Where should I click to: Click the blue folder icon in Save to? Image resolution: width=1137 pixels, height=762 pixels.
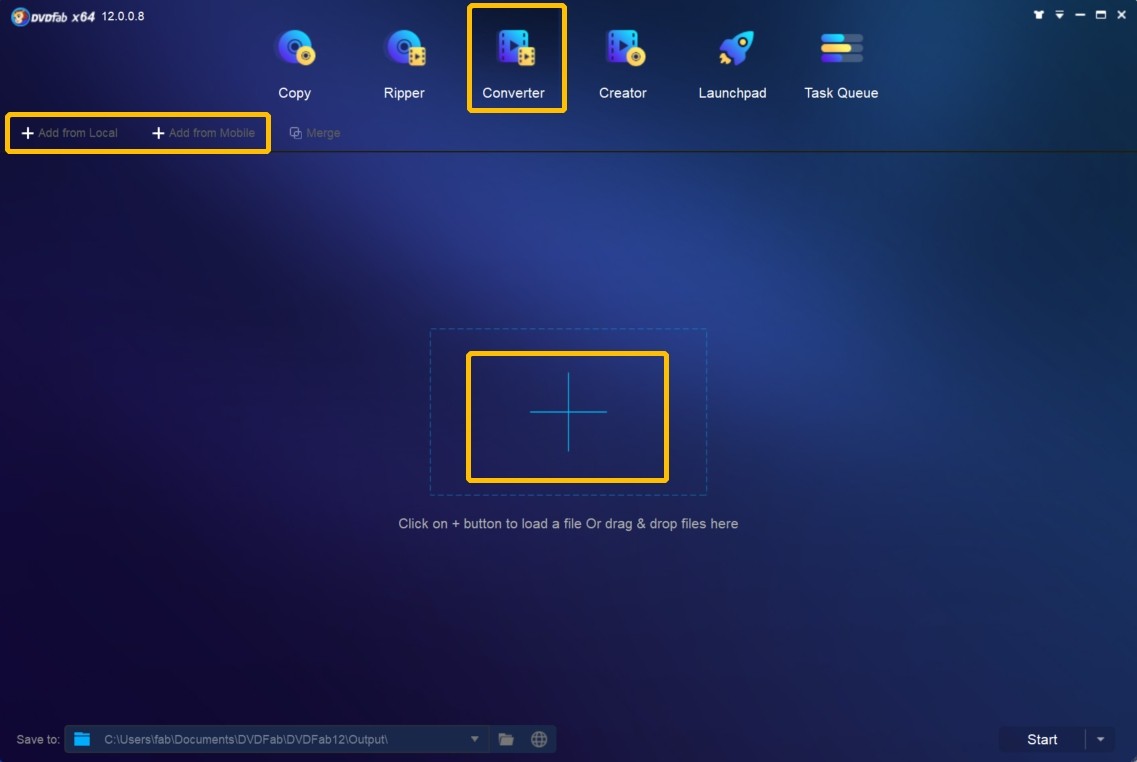[82, 740]
